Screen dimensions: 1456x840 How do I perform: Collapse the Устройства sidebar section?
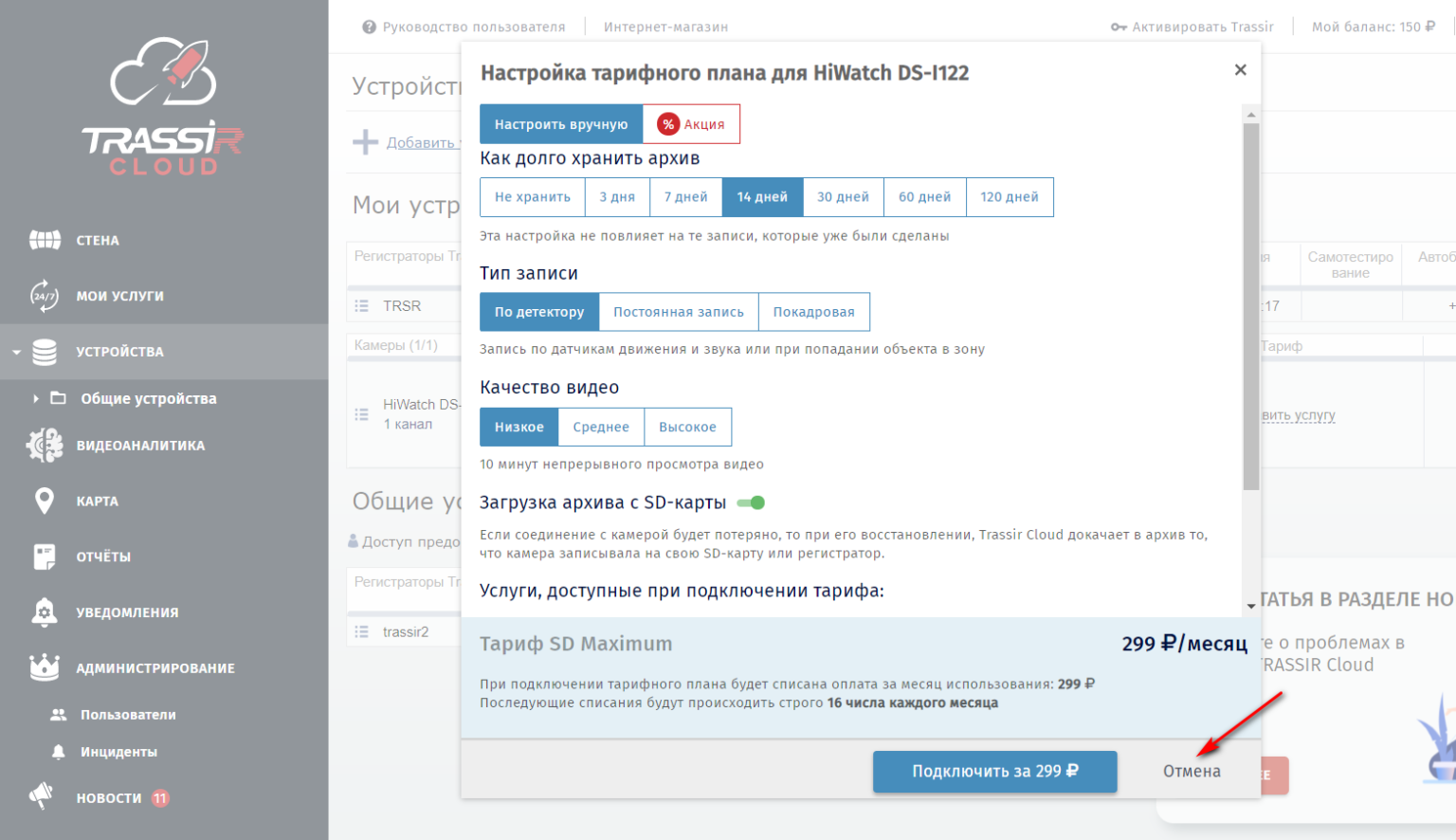click(16, 352)
